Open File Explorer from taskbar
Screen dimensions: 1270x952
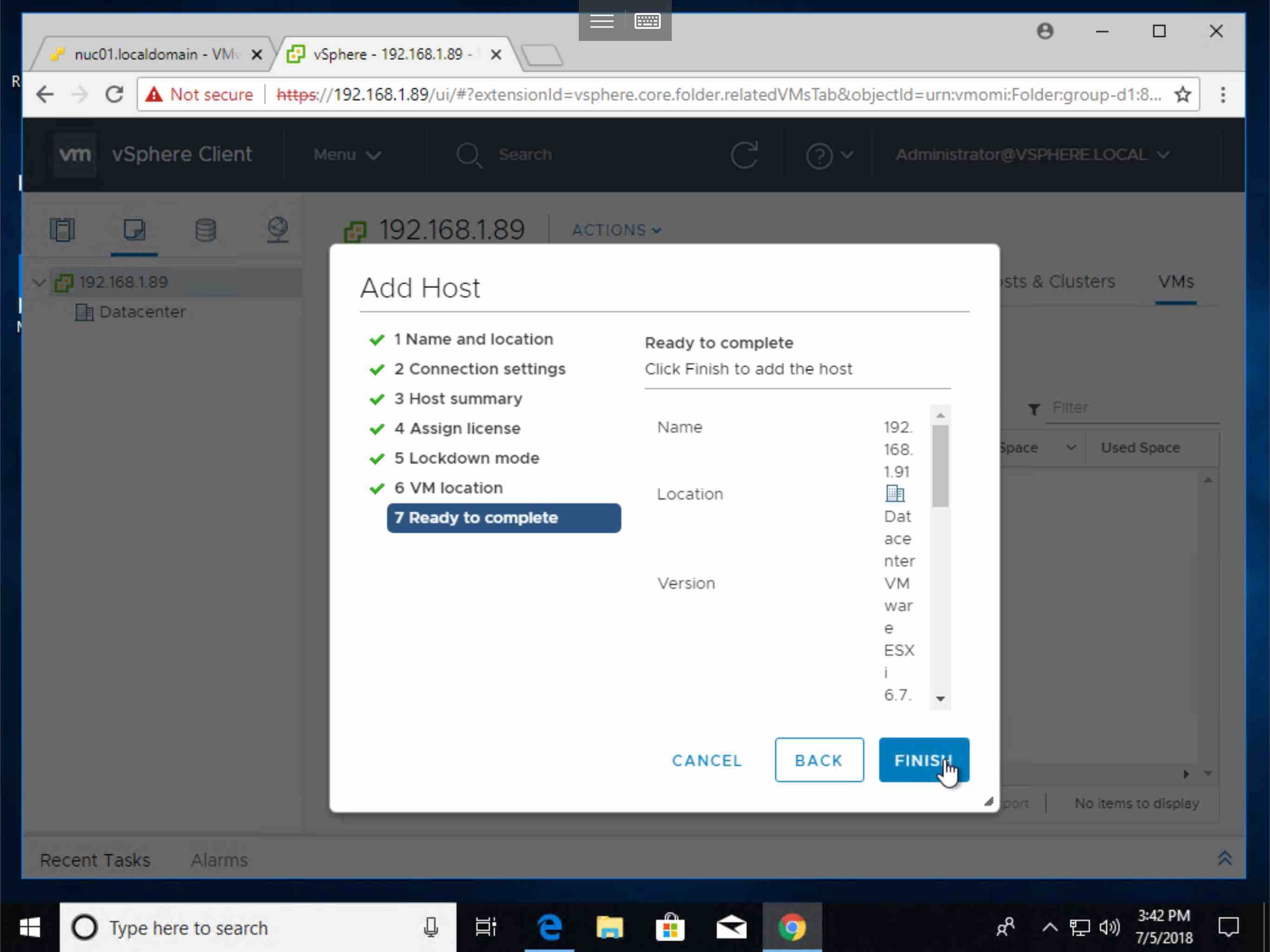tap(609, 928)
